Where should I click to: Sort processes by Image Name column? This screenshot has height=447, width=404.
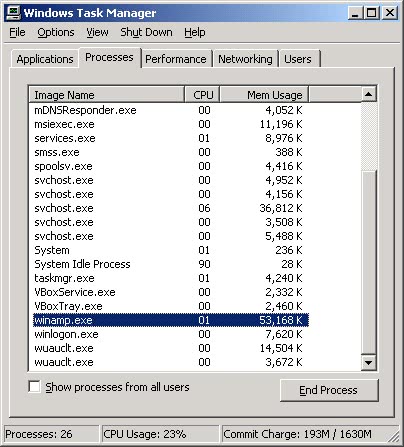tap(107, 95)
